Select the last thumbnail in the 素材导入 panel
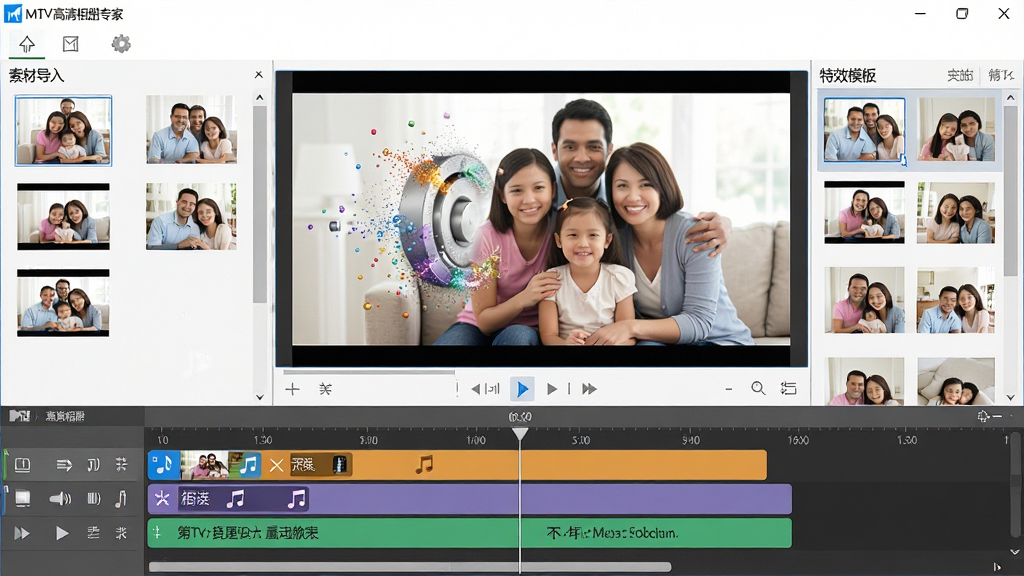 point(63,302)
